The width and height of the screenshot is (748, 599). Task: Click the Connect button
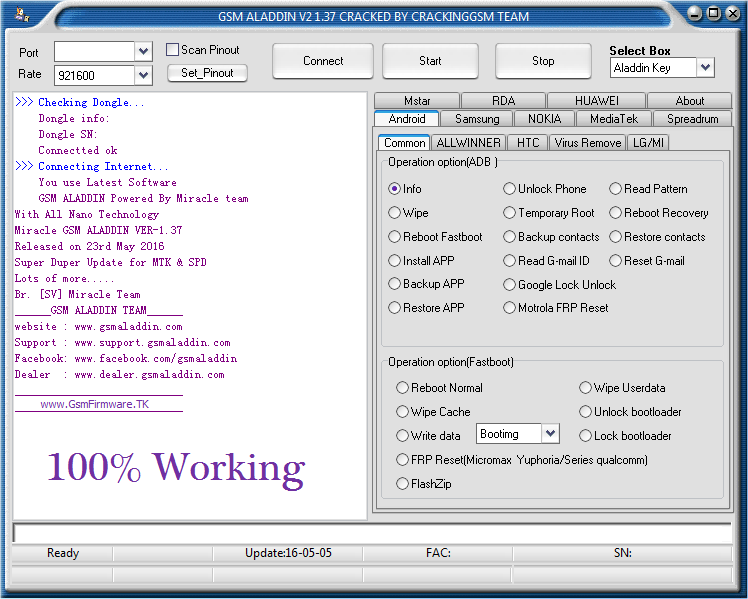pos(323,61)
